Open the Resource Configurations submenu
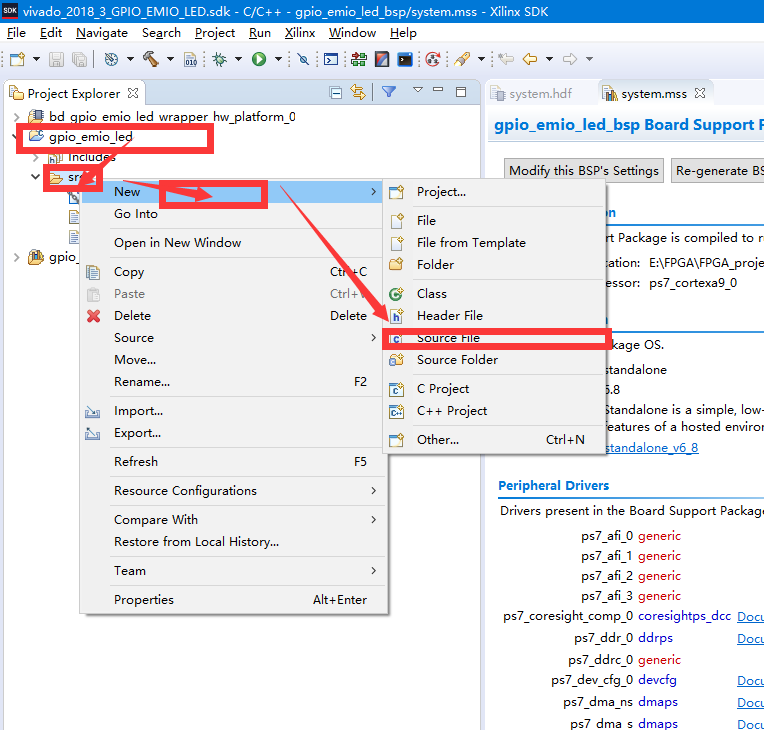The width and height of the screenshot is (764, 730). pos(234,491)
